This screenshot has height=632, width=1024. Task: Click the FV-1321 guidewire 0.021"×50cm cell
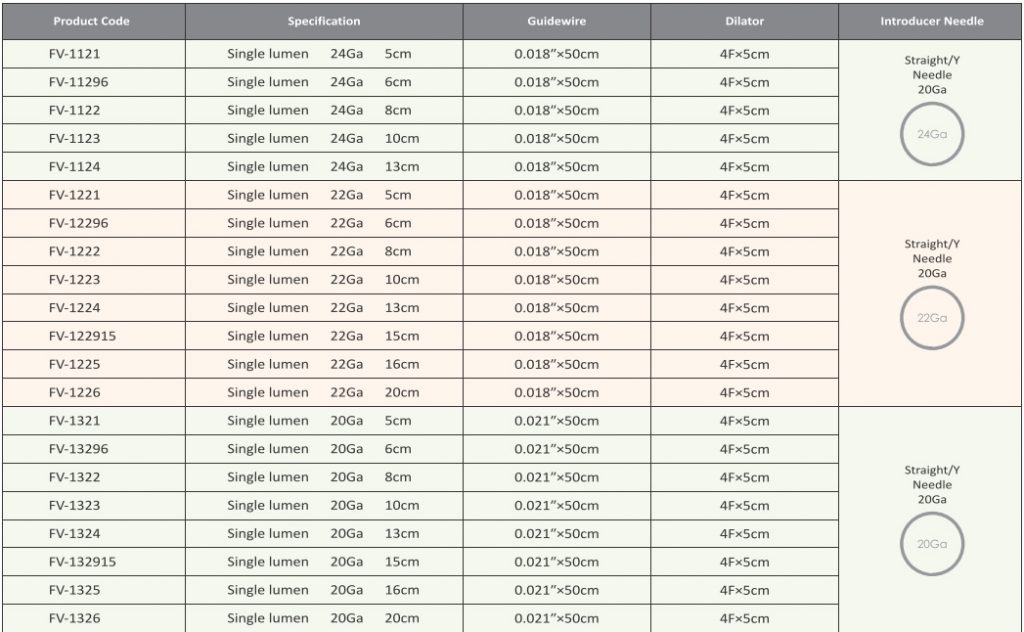pos(556,421)
